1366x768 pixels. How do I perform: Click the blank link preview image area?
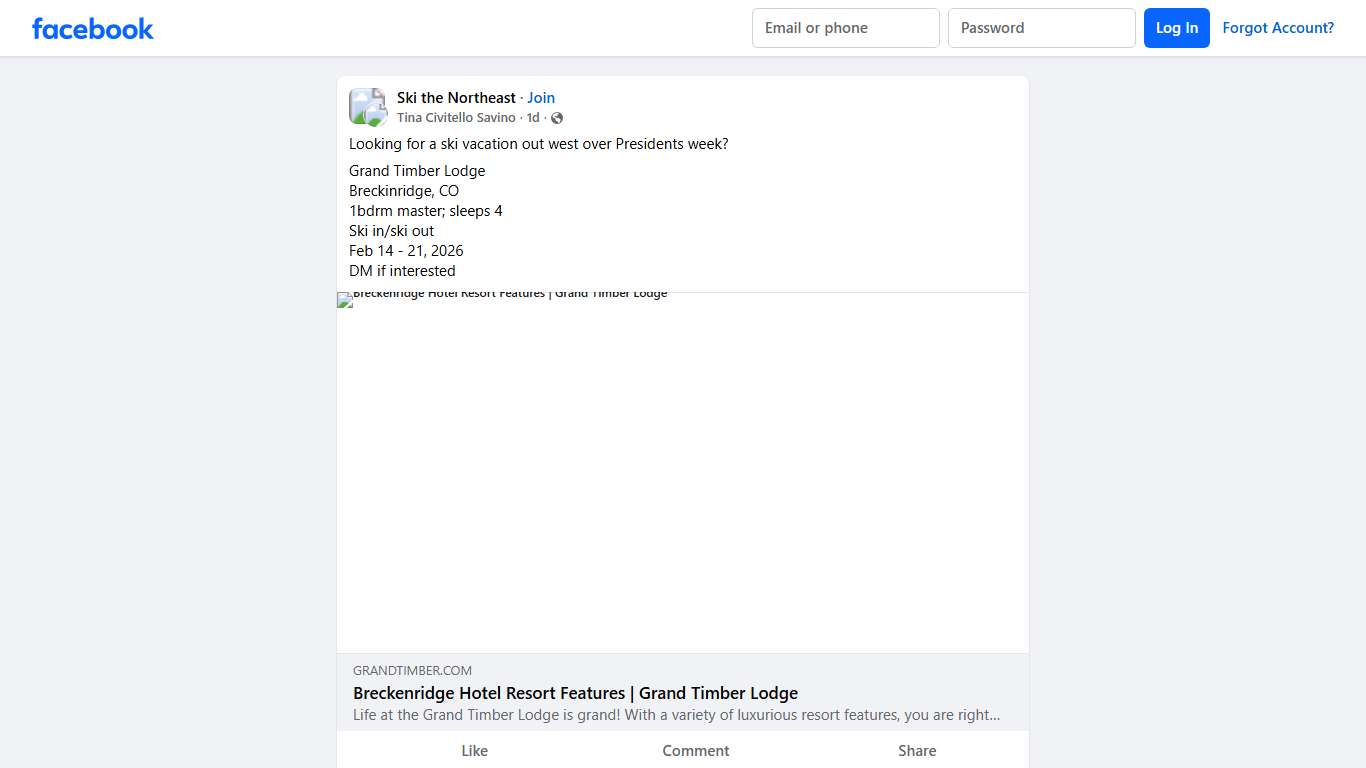pos(682,480)
